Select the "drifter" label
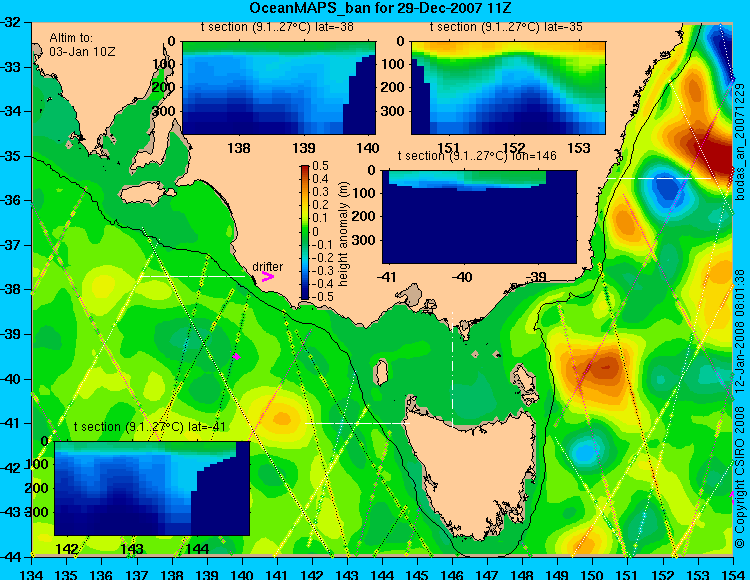This screenshot has width=750, height=580. [x=267, y=266]
